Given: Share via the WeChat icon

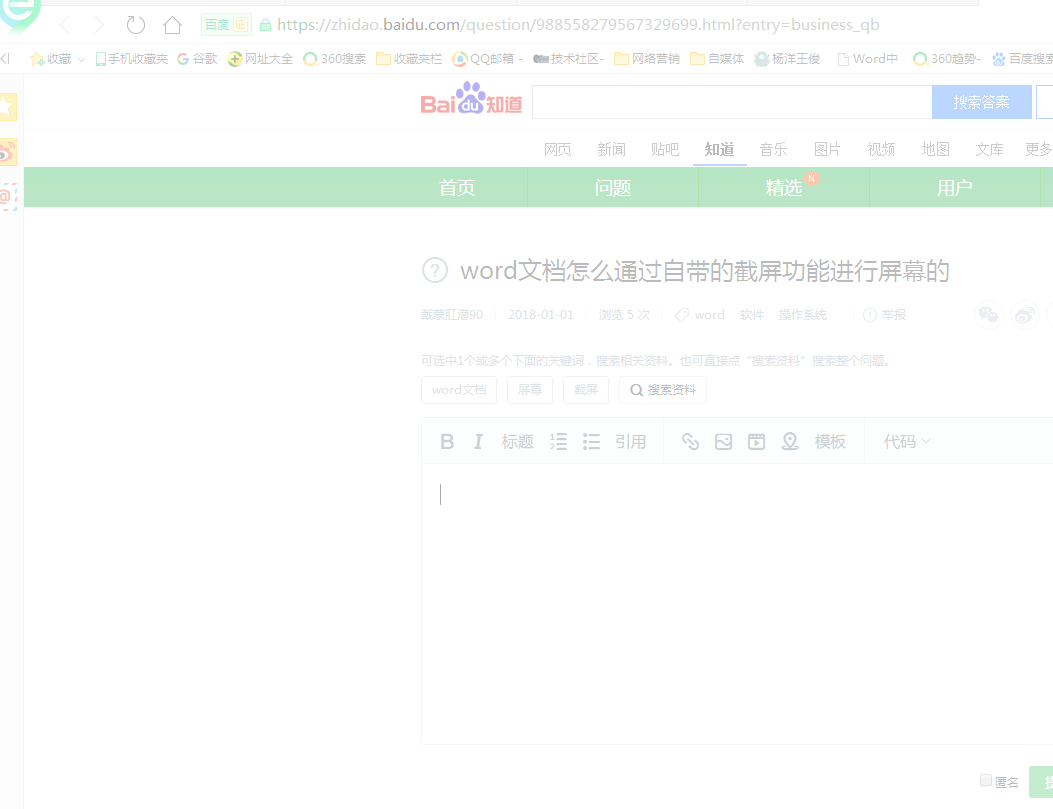Looking at the screenshot, I should tap(989, 315).
